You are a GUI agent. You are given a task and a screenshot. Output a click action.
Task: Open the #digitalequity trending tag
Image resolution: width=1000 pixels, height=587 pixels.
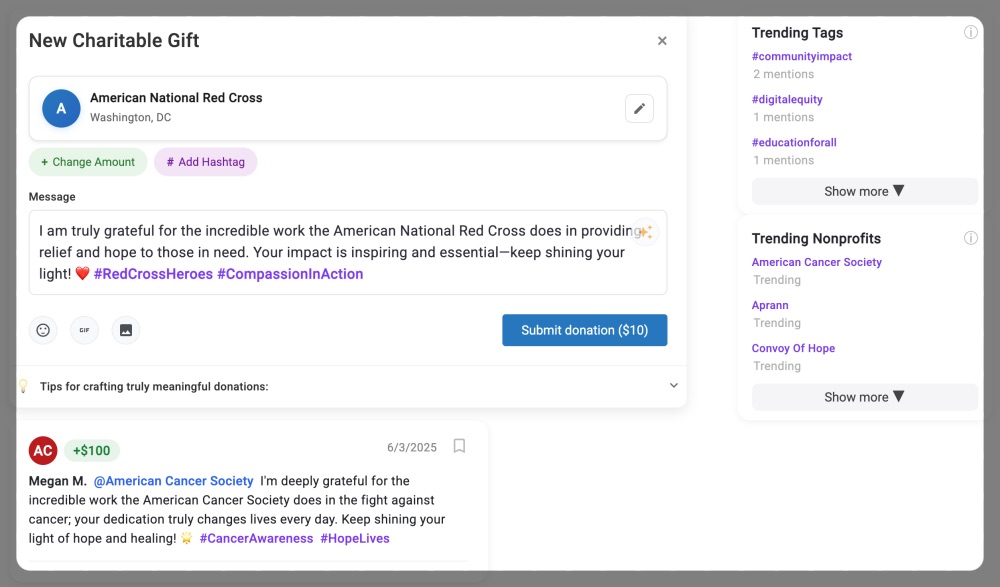(786, 100)
